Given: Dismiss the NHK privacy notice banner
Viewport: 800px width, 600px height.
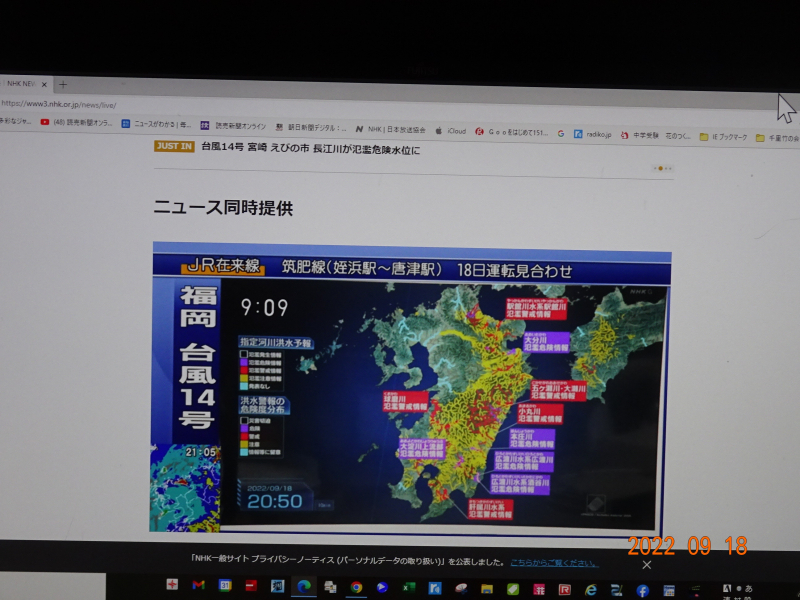Looking at the screenshot, I should click(x=646, y=565).
